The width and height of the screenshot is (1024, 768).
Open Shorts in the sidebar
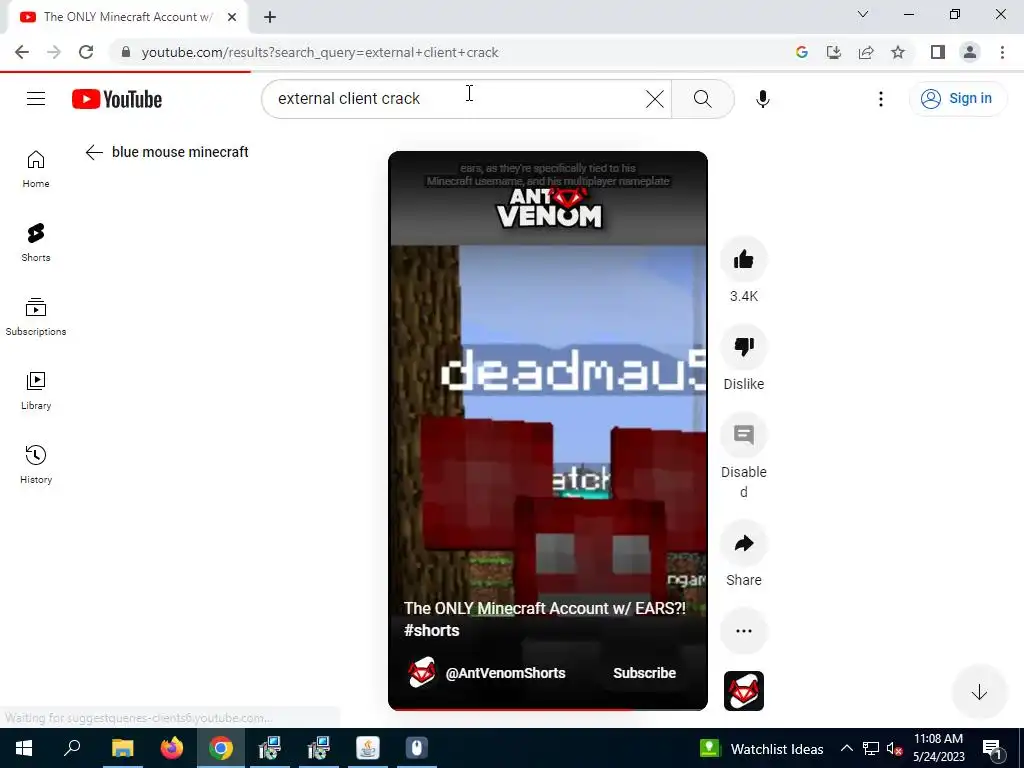point(36,242)
